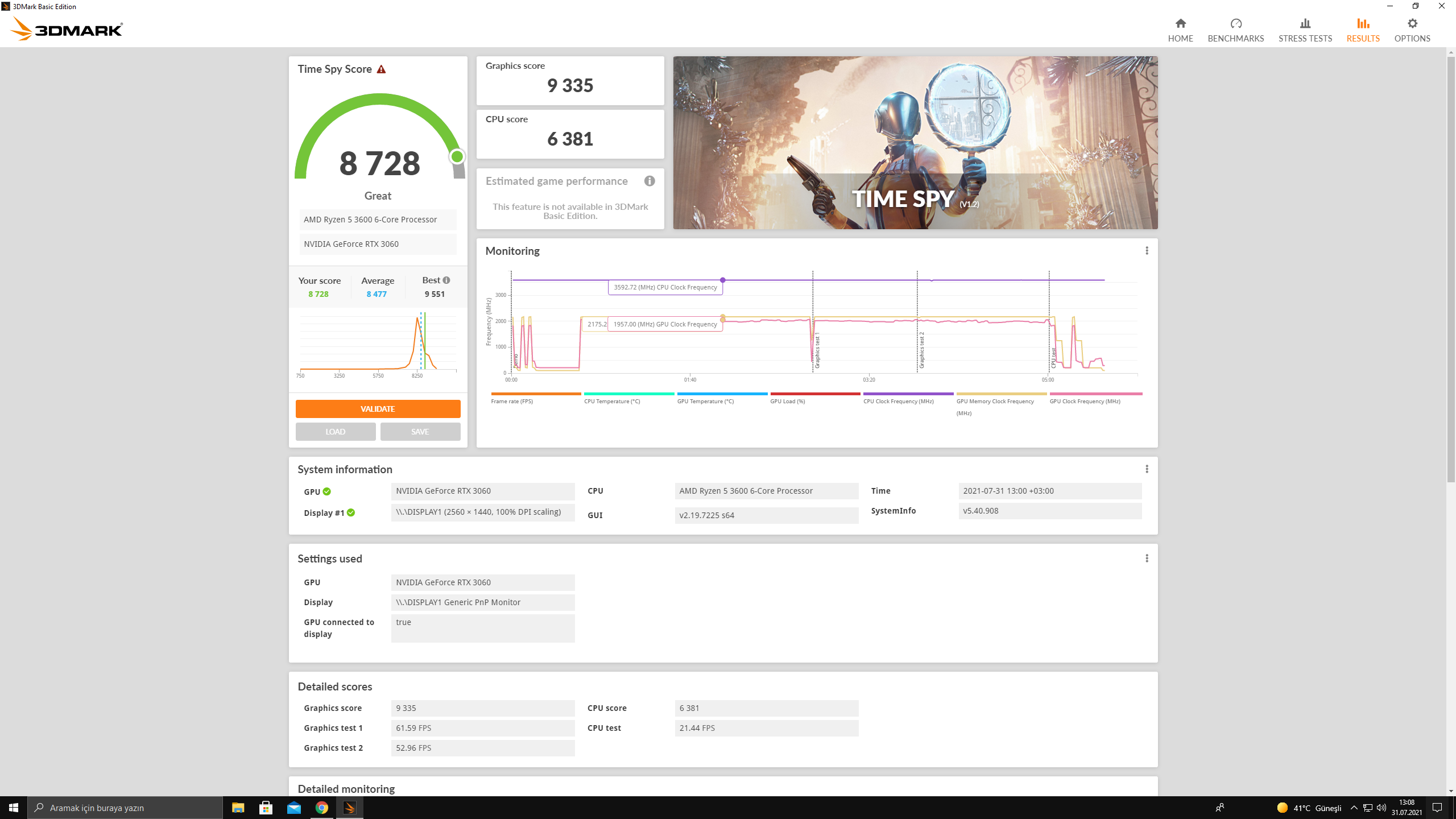The image size is (1456, 819).
Task: Click the Time Spy score warning icon
Action: [381, 69]
